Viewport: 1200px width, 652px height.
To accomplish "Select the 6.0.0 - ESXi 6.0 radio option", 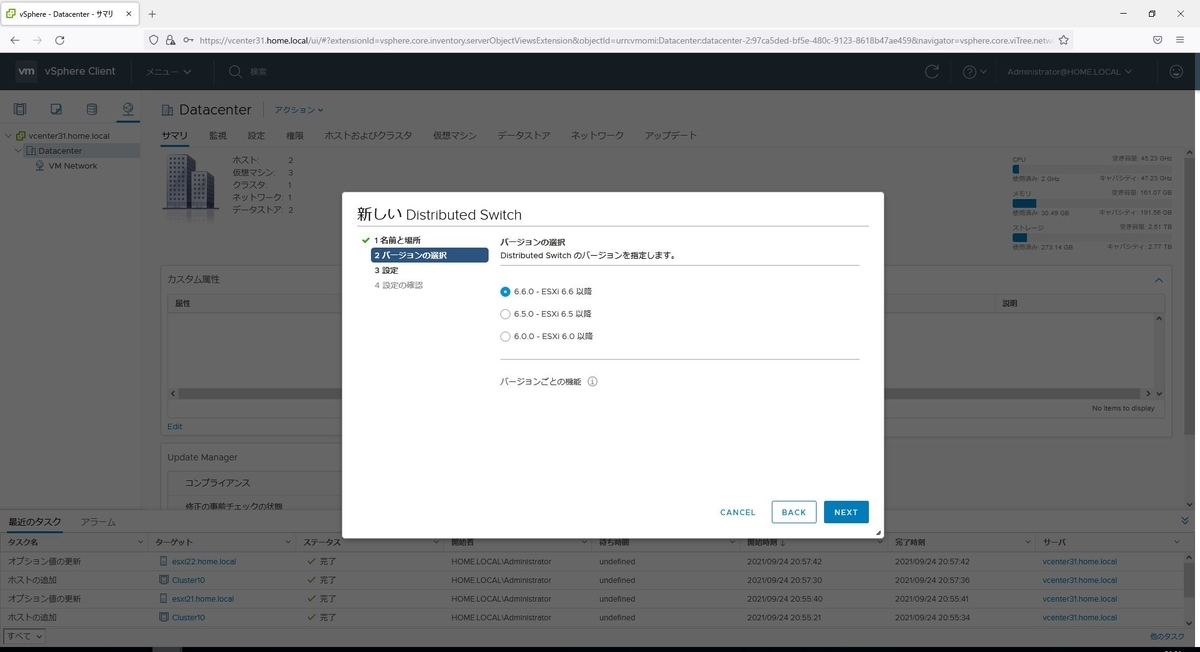I will point(505,337).
